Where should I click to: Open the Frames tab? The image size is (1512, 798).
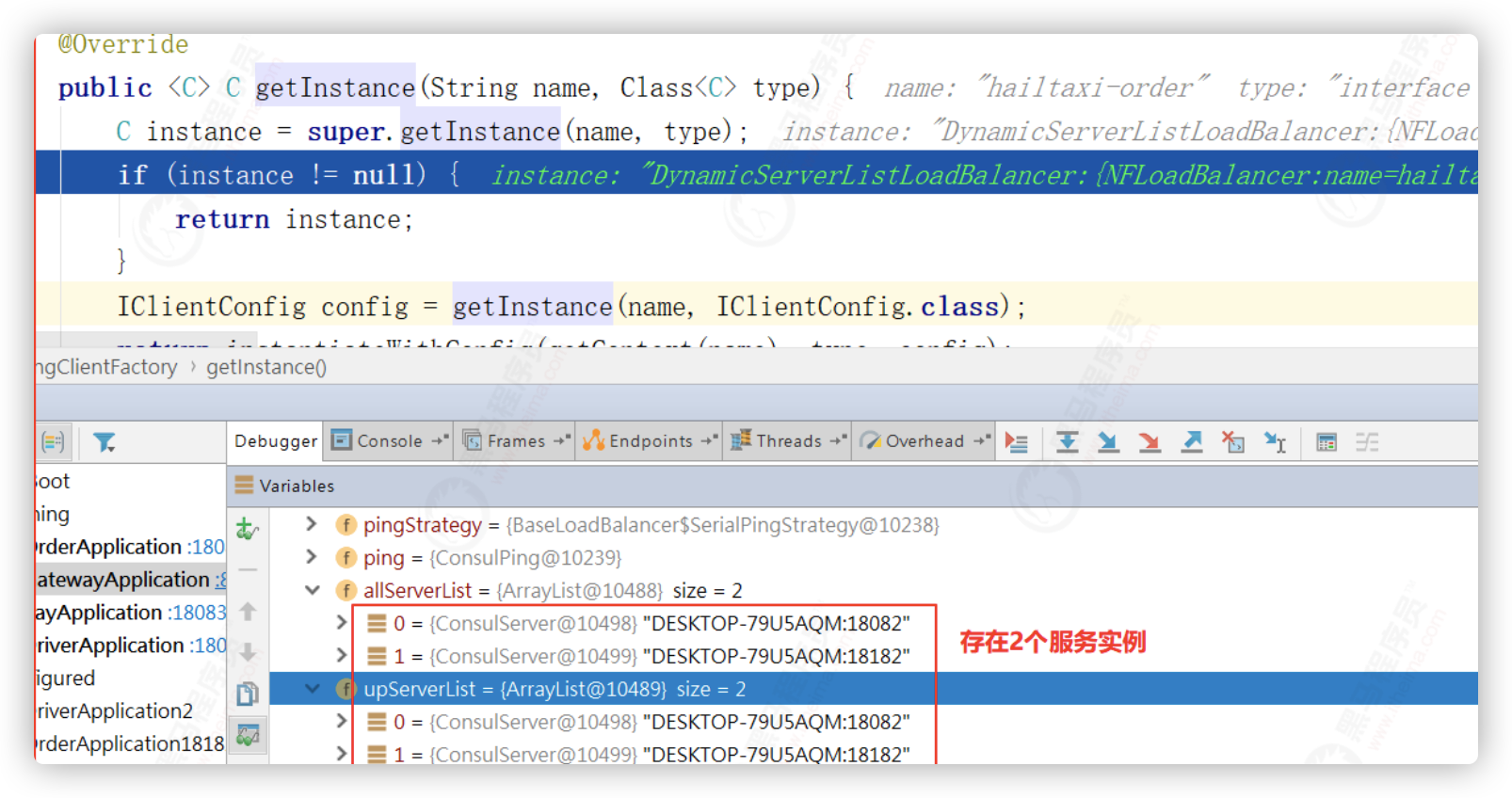[516, 440]
